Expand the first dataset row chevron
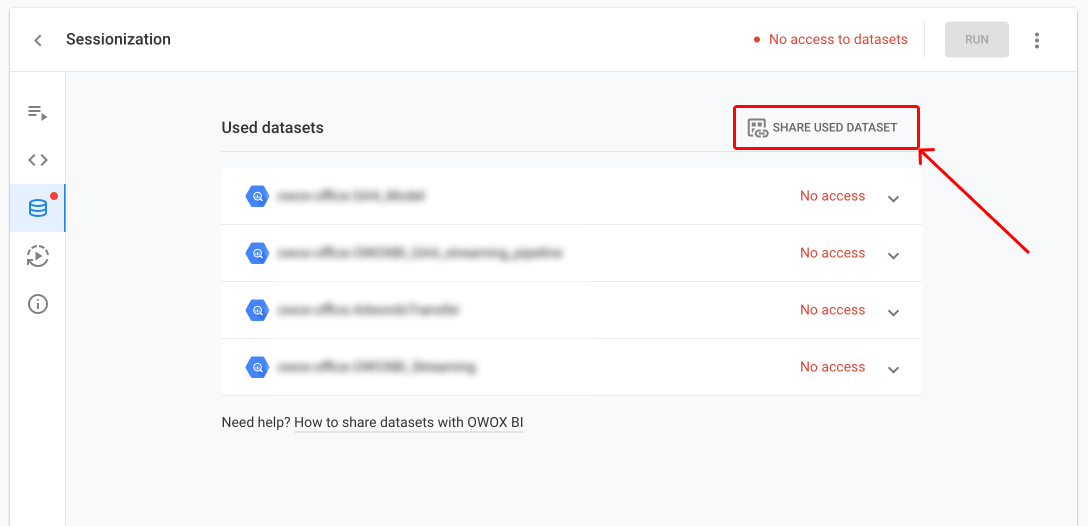 point(894,198)
